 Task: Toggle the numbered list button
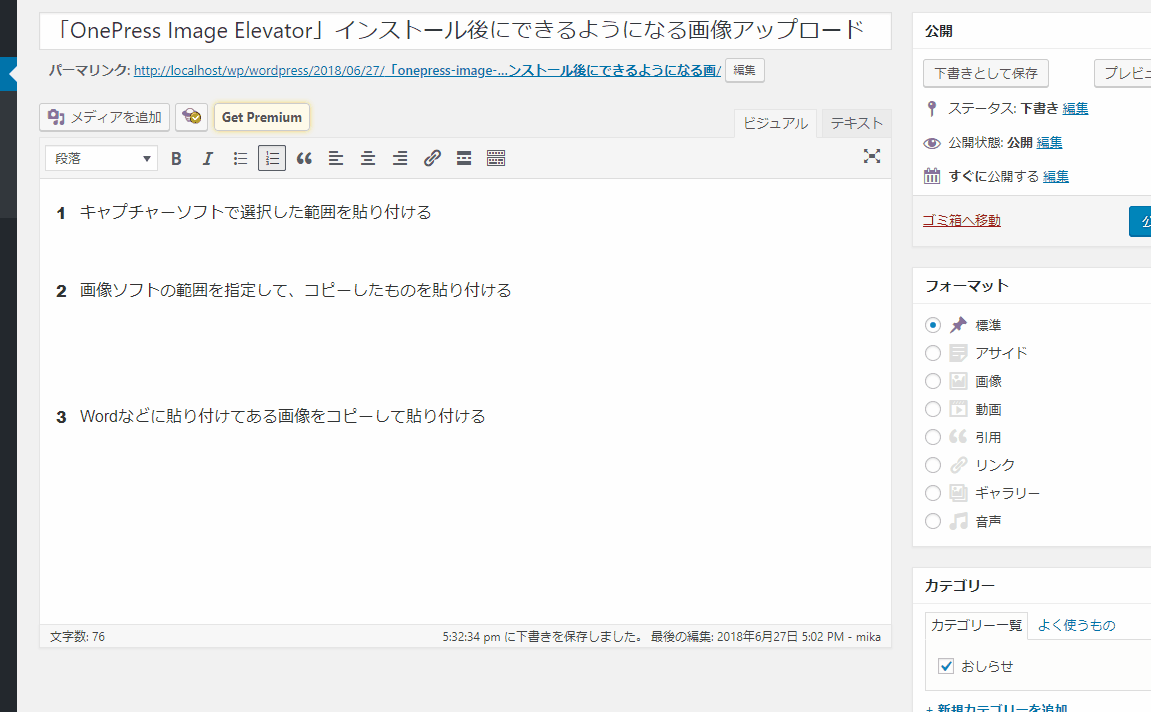coord(272,158)
